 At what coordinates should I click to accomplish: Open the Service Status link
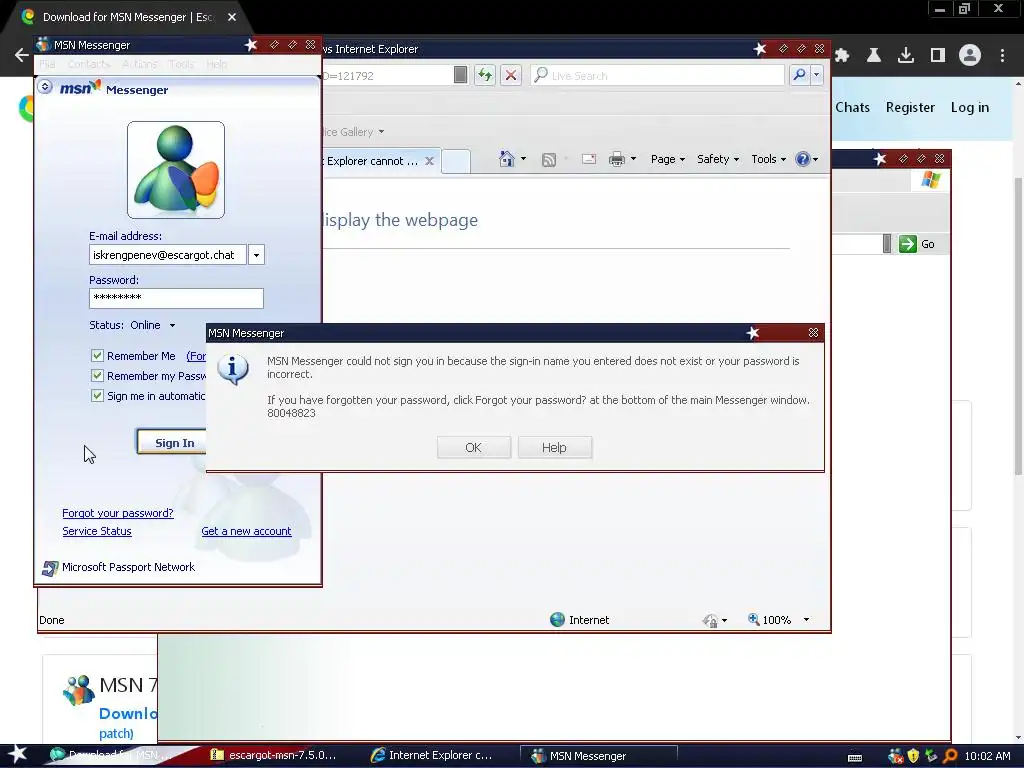[97, 531]
